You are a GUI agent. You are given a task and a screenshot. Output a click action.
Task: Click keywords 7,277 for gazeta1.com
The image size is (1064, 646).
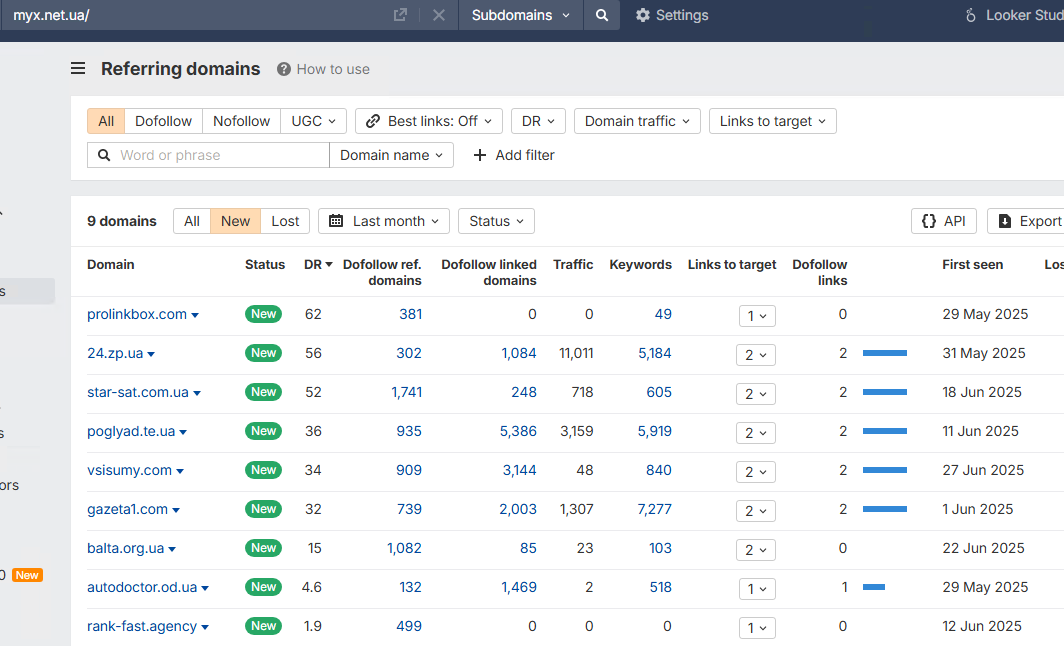[655, 510]
